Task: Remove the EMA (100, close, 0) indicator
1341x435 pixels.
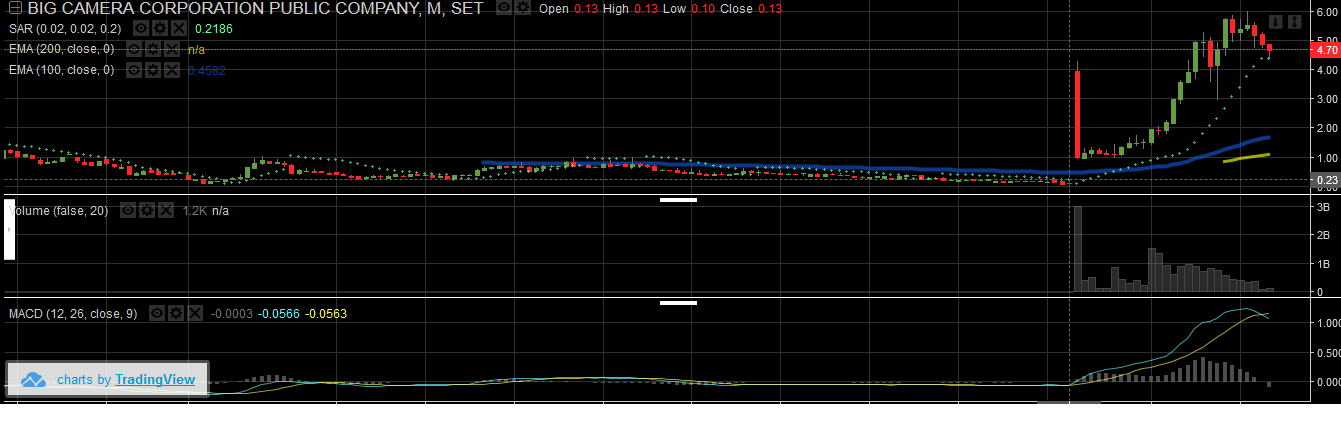Action: 172,70
